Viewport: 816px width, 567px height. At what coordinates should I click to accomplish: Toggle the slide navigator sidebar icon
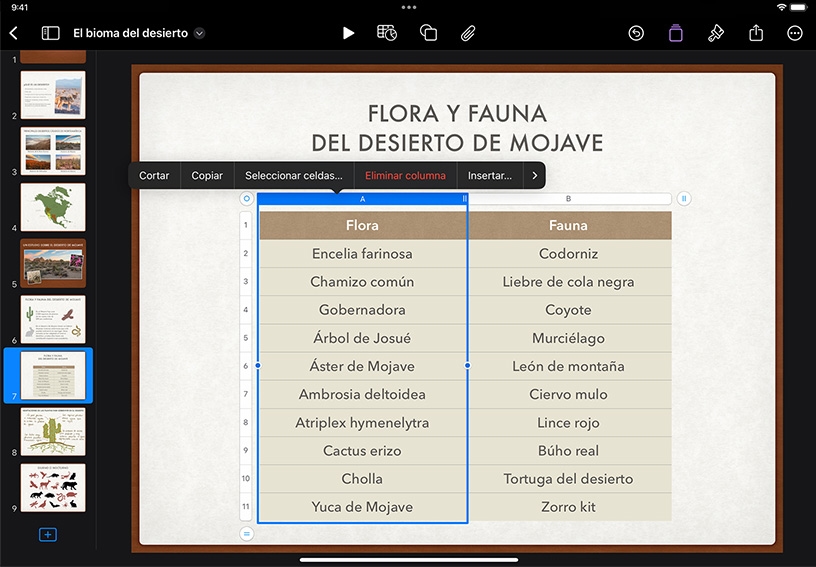coord(50,33)
